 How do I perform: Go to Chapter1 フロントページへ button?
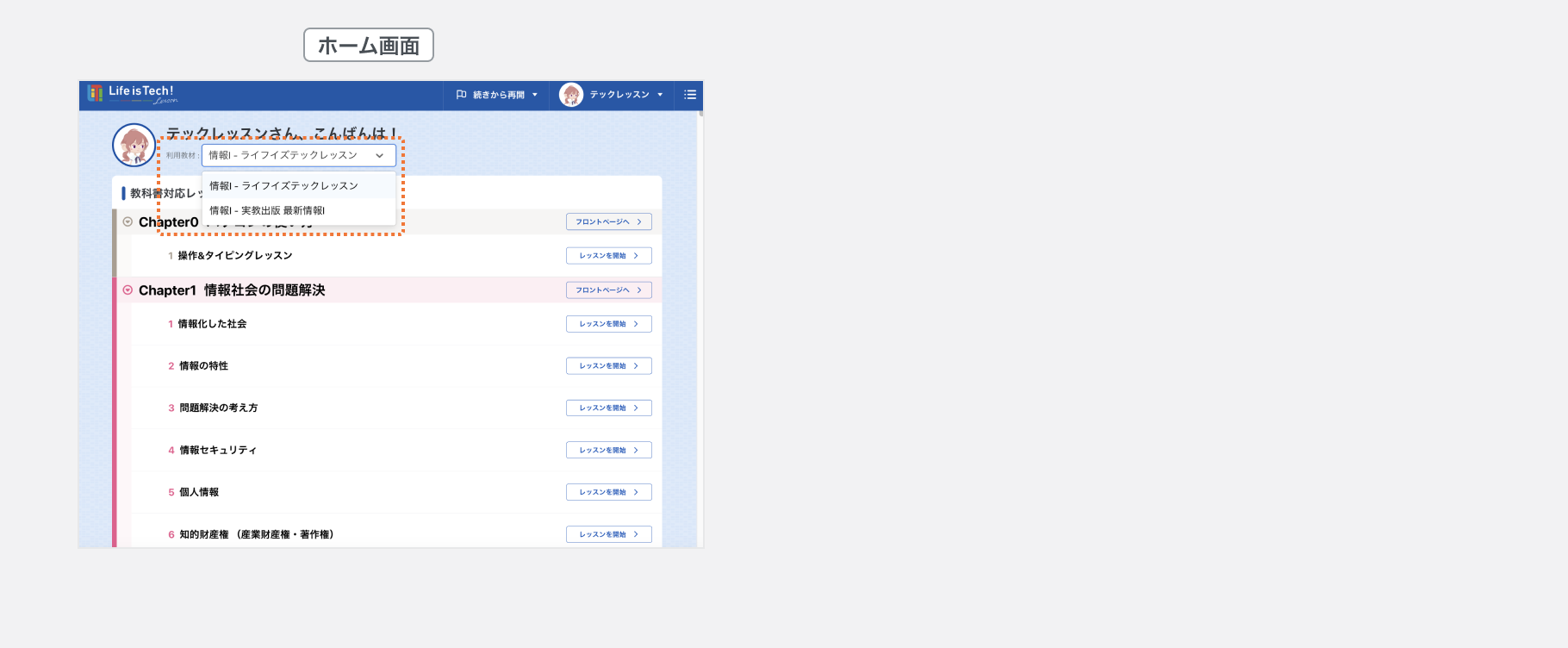tap(609, 290)
